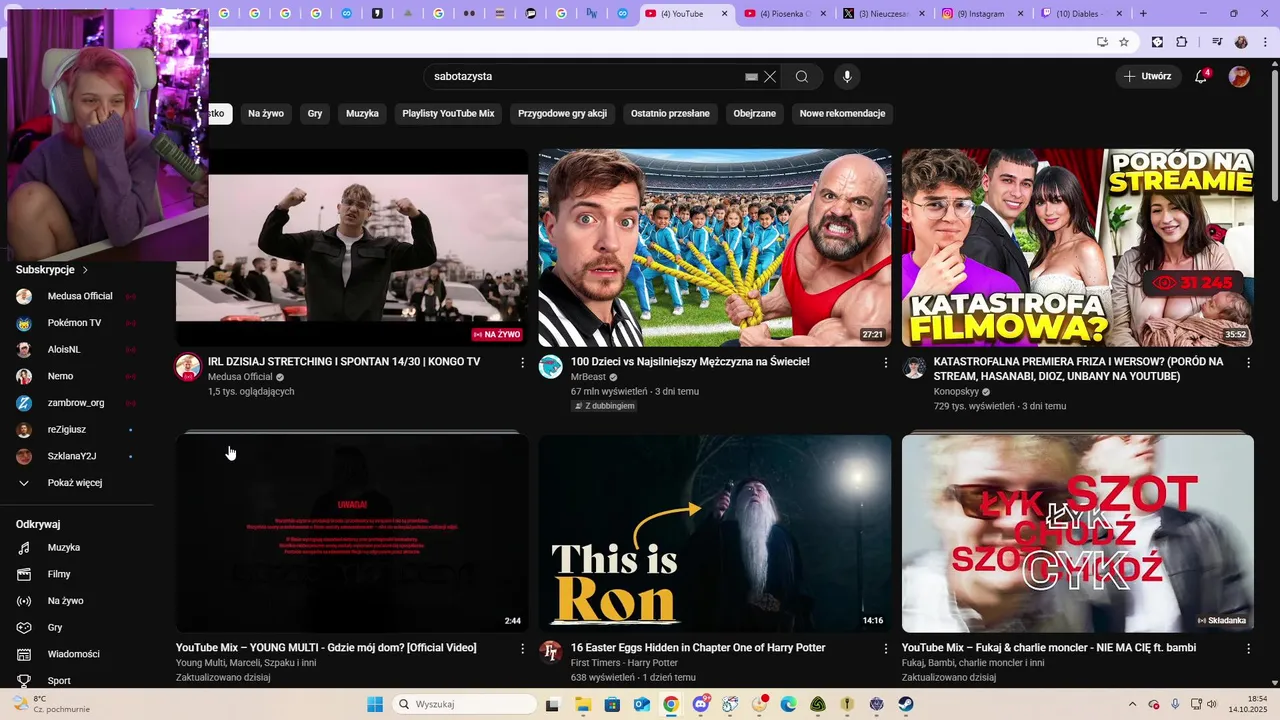Open Microsoft Edge from the taskbar

coord(788,704)
